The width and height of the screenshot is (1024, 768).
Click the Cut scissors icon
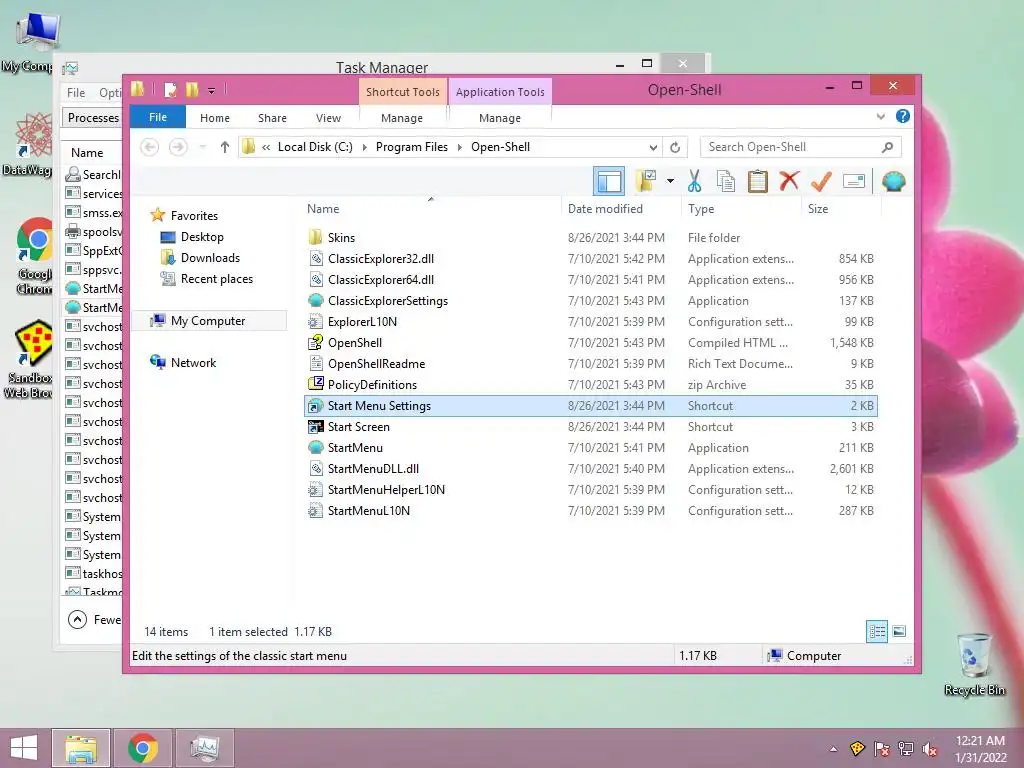click(x=694, y=181)
